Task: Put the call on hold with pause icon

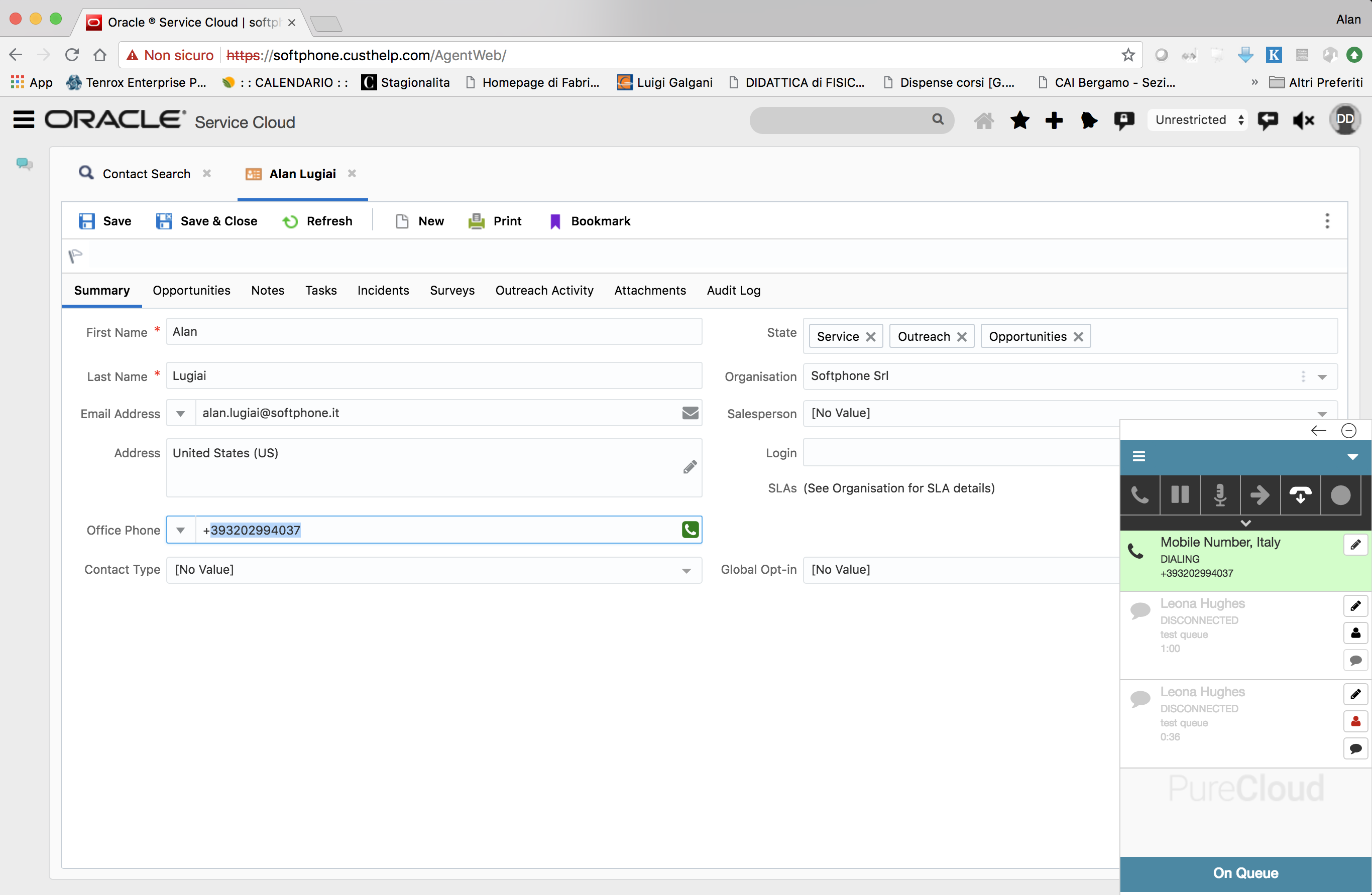Action: click(x=1180, y=495)
